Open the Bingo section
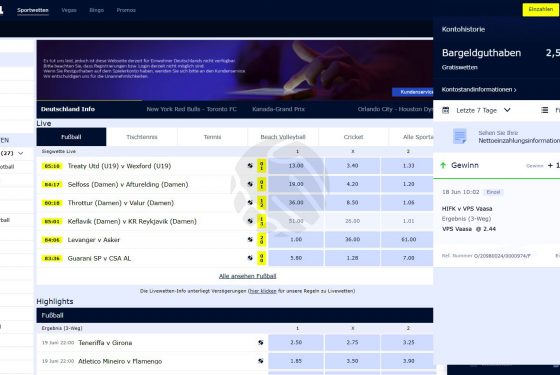This screenshot has height=375, width=560. [x=96, y=10]
